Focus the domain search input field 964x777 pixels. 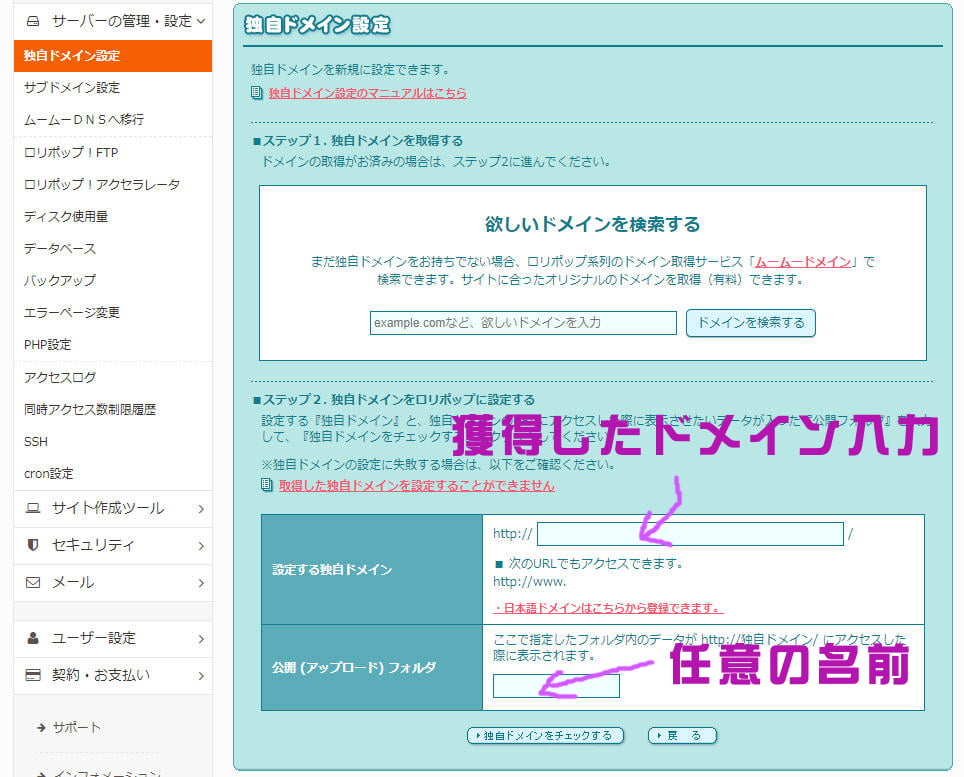[523, 323]
